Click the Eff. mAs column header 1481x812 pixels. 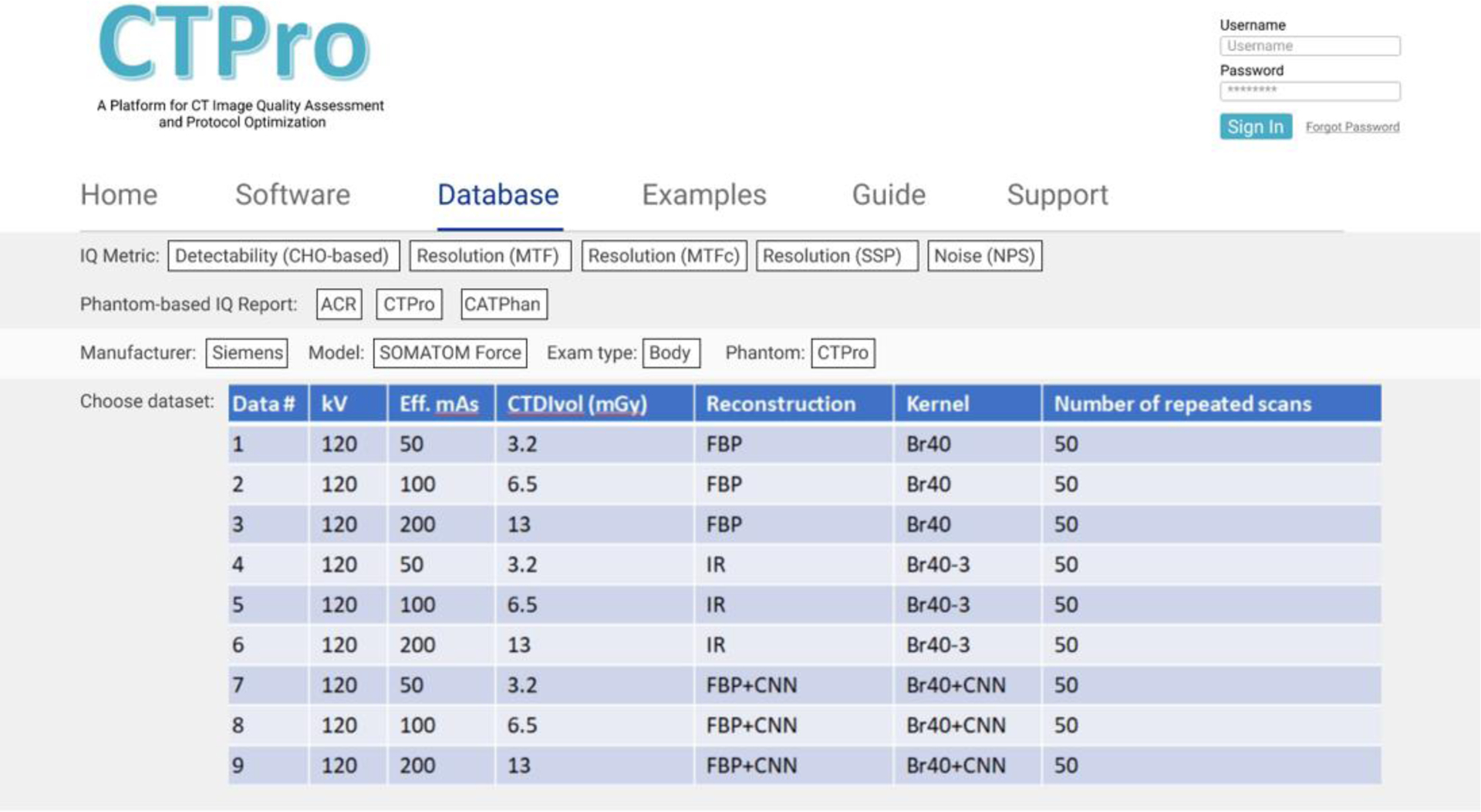coord(441,403)
